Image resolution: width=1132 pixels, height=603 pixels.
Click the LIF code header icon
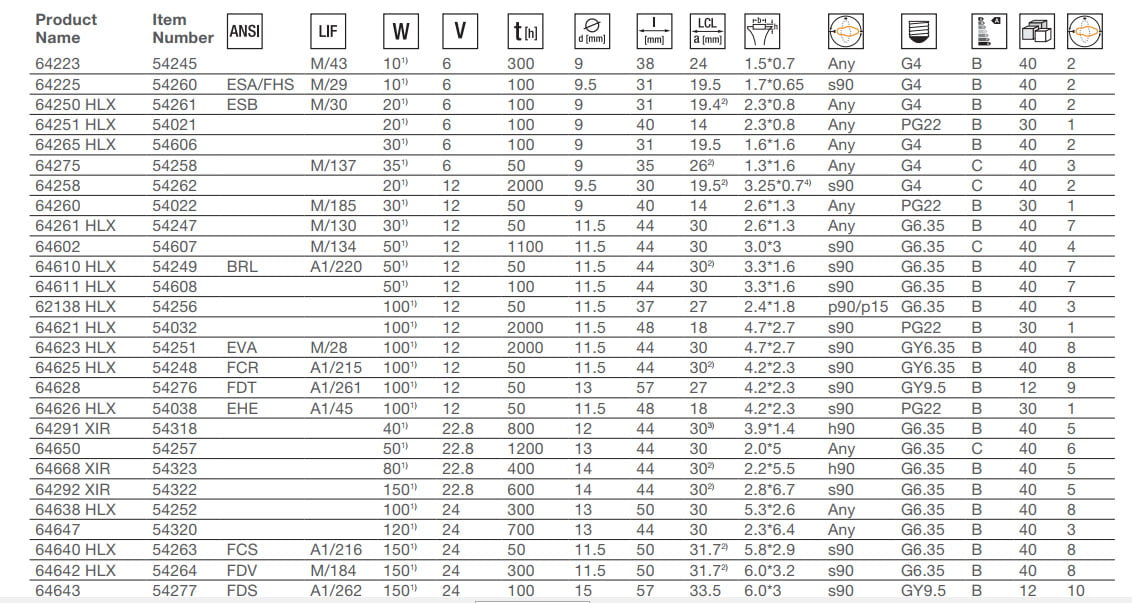[329, 31]
